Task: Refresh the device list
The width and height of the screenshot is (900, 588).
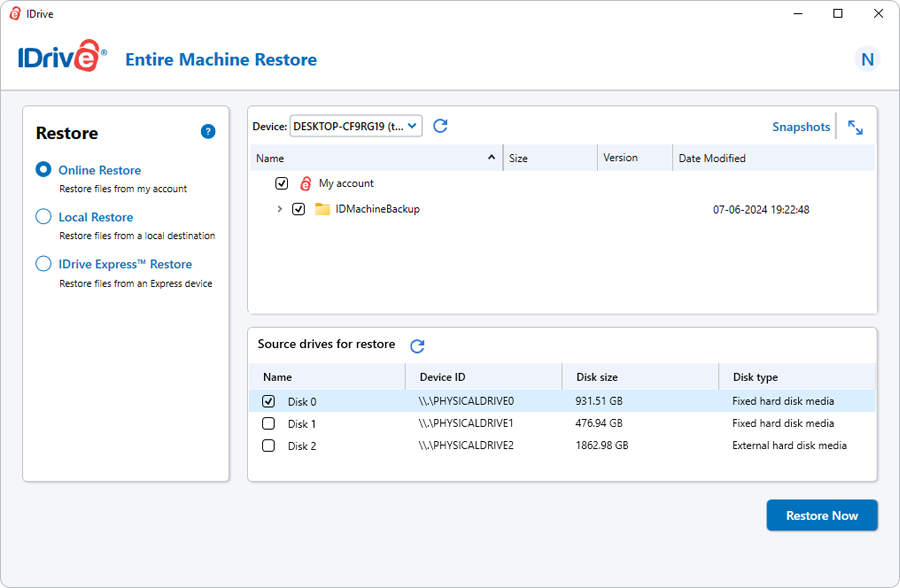Action: click(x=440, y=126)
